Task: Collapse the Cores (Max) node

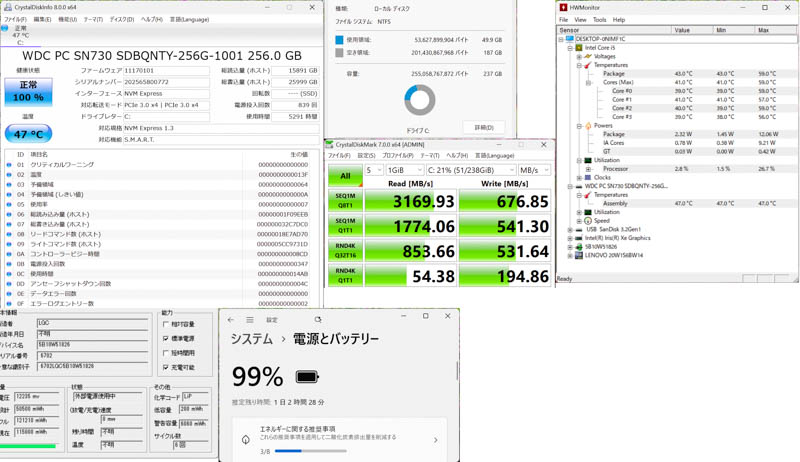Action: 588,82
